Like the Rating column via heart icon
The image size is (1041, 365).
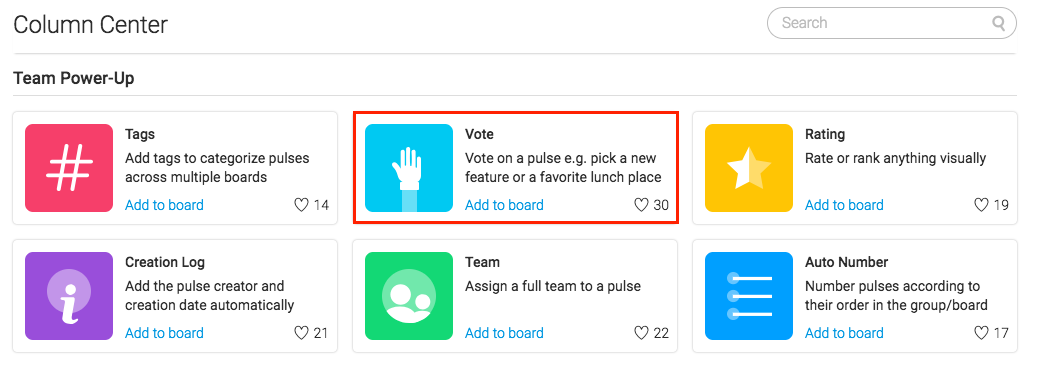981,205
